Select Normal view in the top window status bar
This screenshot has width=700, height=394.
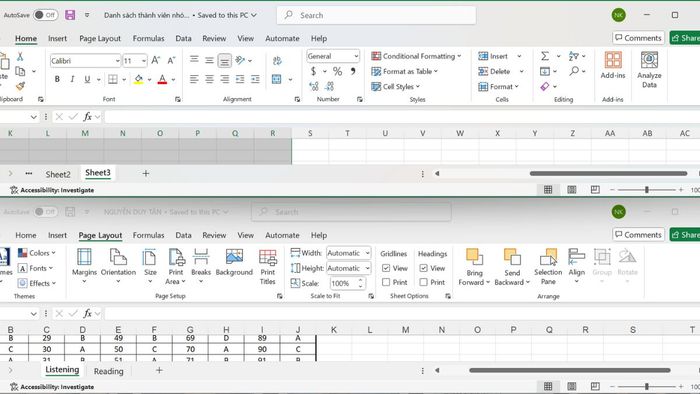(x=548, y=190)
